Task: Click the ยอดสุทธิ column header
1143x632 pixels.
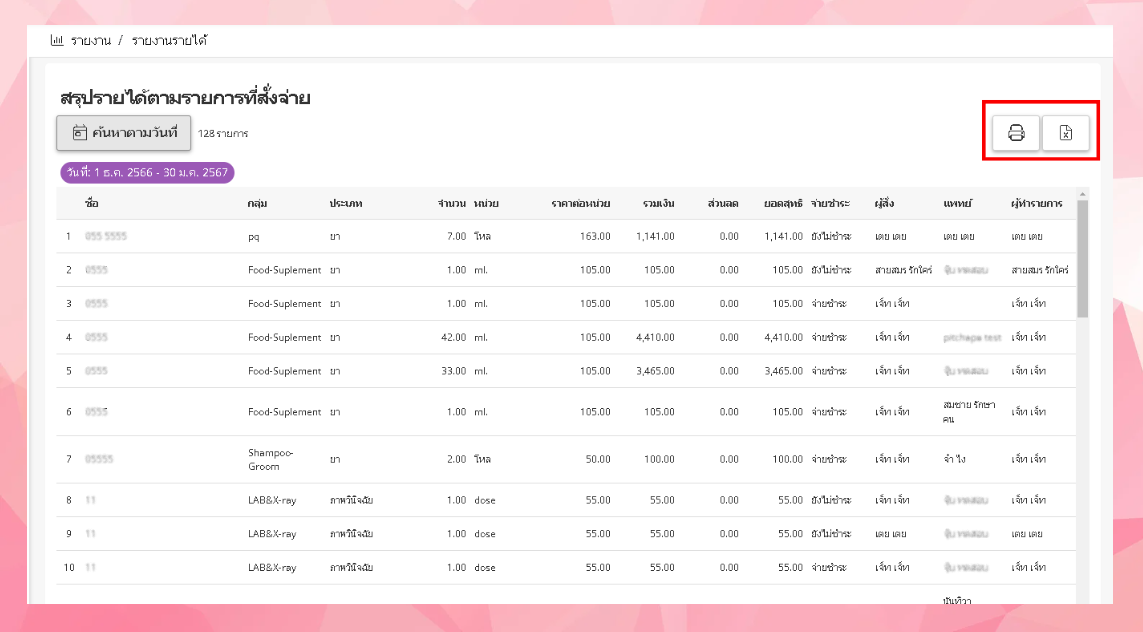Action: click(784, 203)
